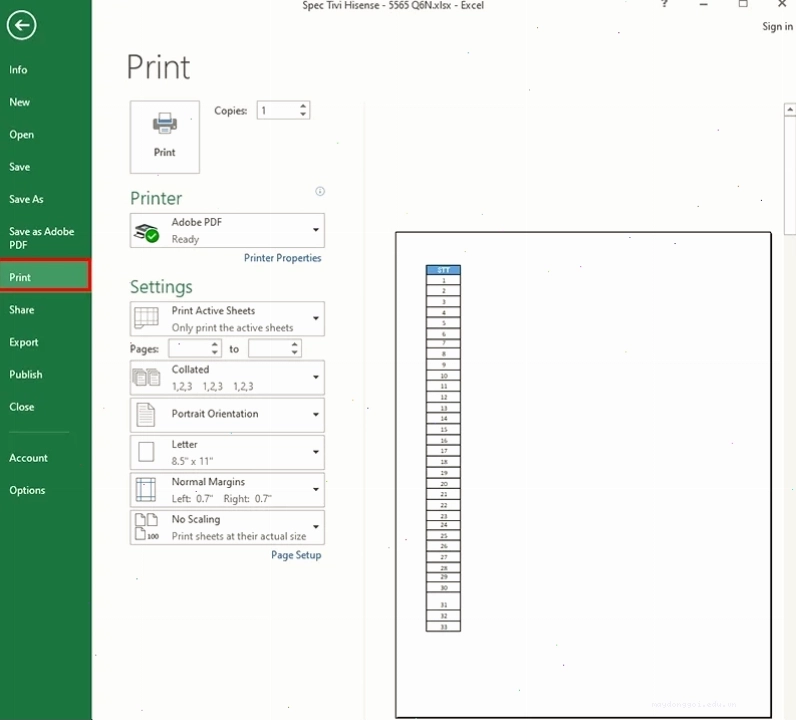Viewport: 796px width, 721px height.
Task: Click the STT header cell in preview
Action: coord(443,270)
